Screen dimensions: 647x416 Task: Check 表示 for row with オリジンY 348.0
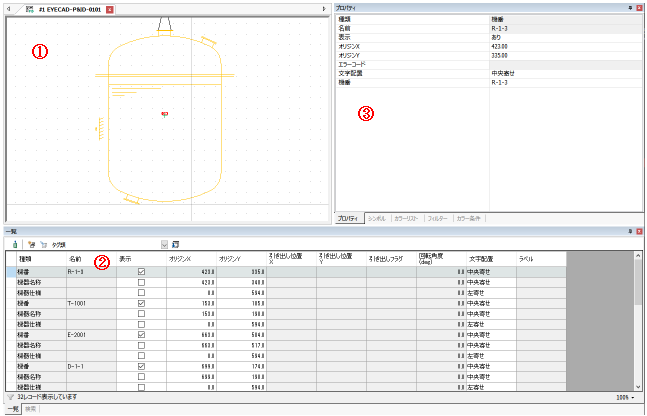click(142, 282)
